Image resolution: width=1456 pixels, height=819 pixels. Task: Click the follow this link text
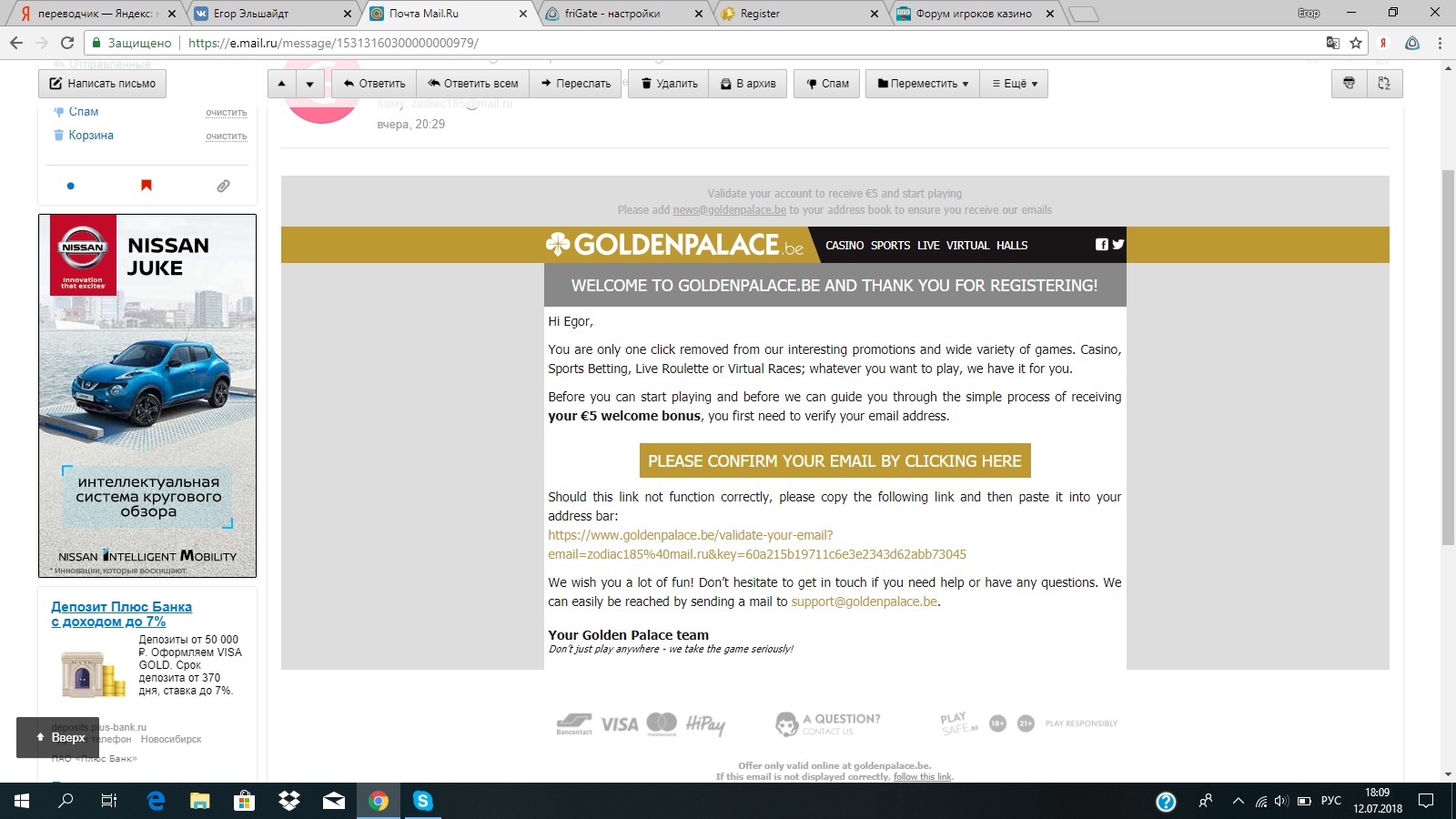923,777
